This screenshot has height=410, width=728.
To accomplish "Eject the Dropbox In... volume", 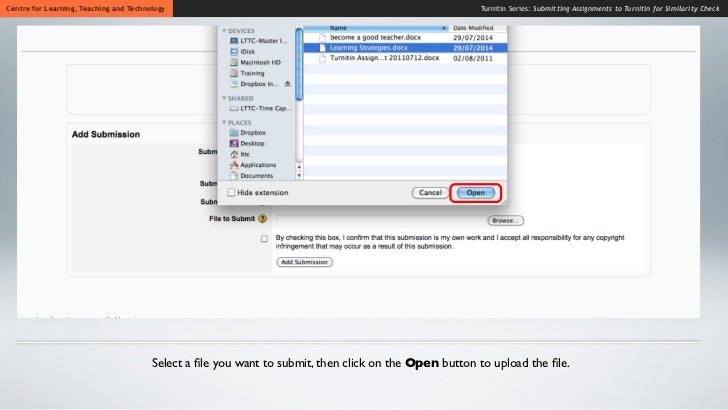I will pos(287,84).
